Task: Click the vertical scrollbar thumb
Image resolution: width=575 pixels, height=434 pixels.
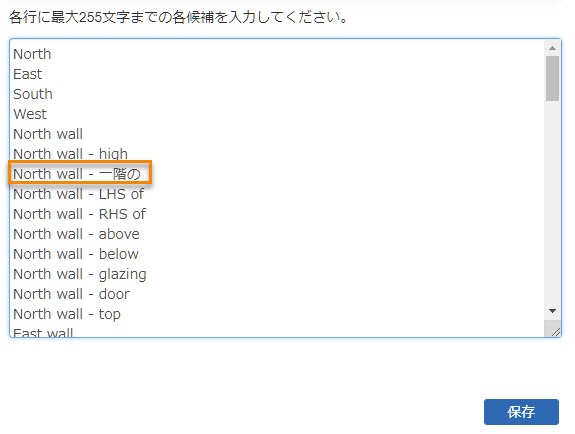Action: tap(552, 79)
